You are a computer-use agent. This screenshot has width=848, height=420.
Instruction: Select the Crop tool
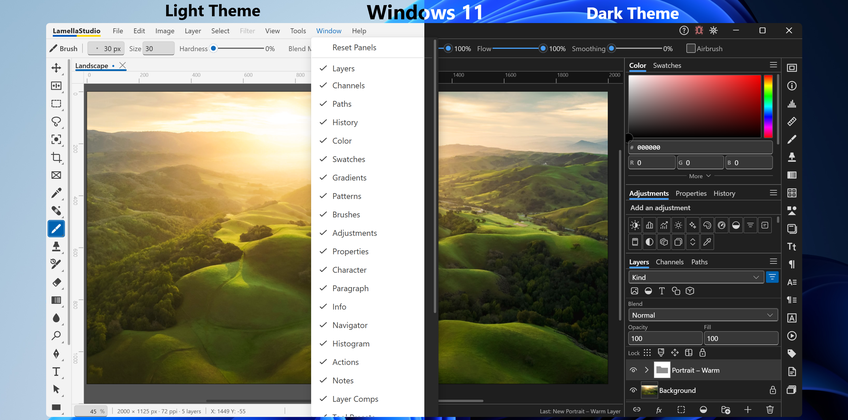pos(56,157)
